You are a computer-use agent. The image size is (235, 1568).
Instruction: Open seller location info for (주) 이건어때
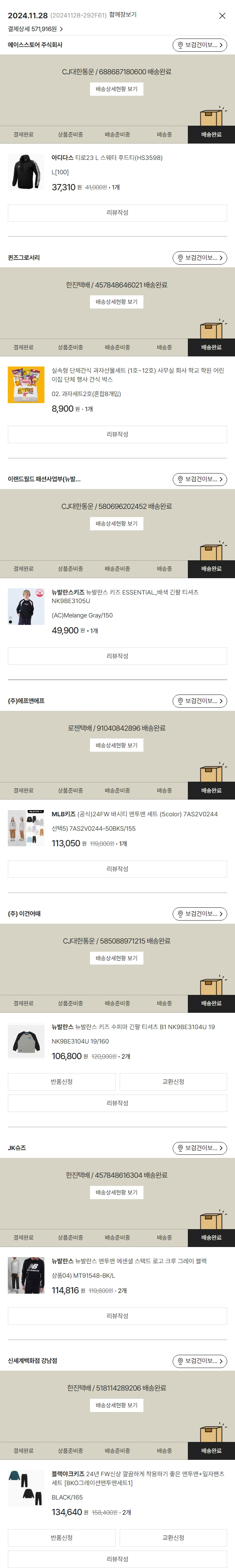point(200,914)
